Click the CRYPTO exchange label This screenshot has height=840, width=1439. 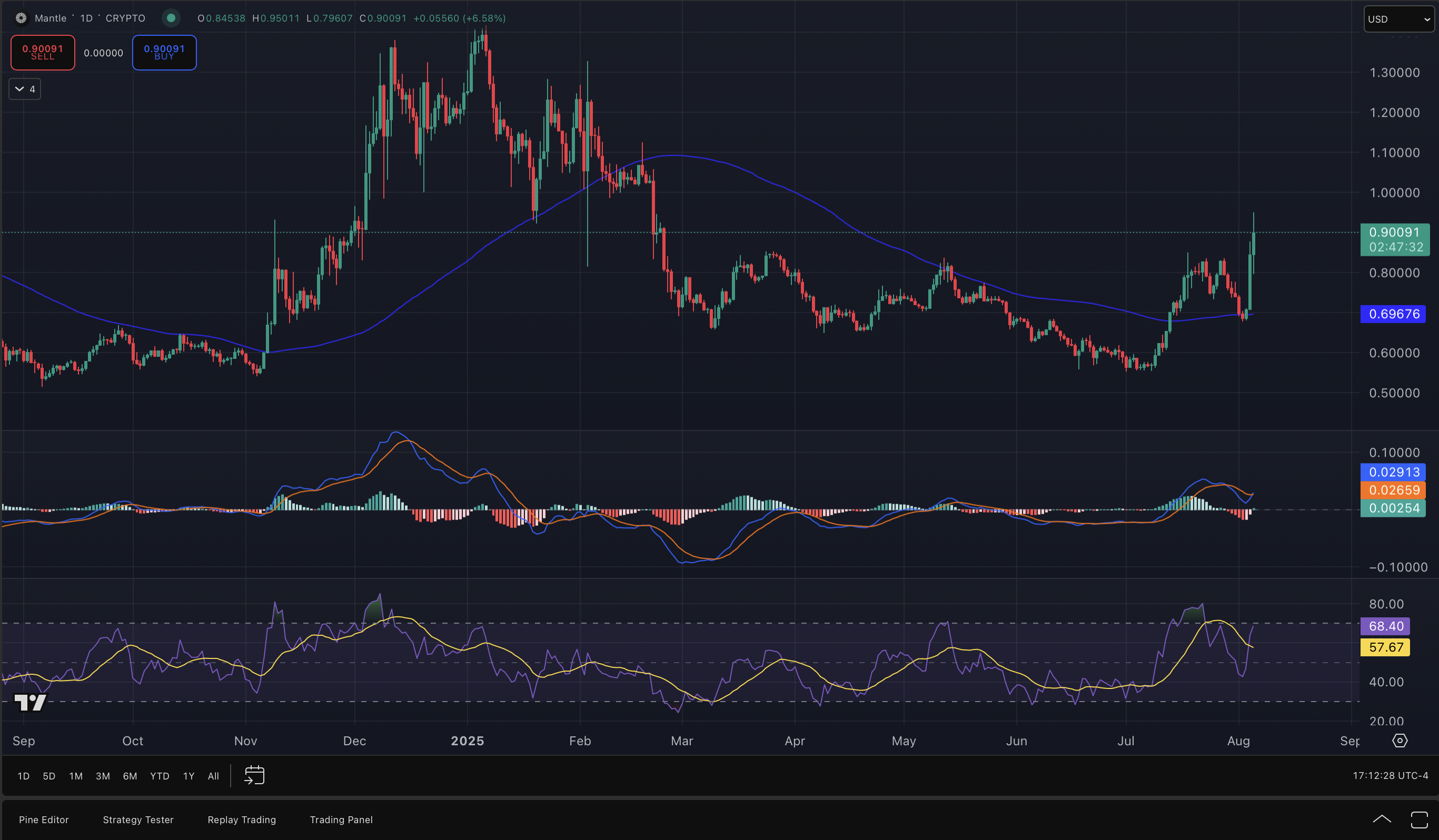(x=126, y=18)
